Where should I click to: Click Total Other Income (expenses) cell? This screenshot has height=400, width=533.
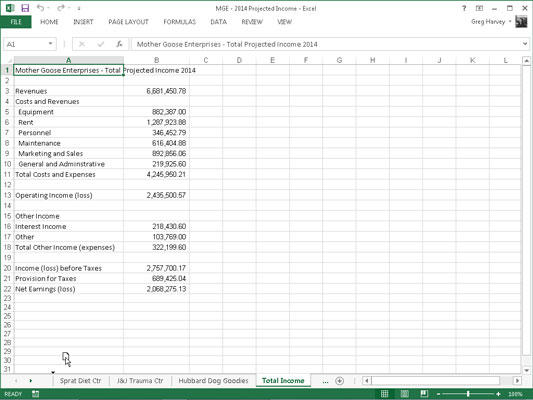[69, 247]
